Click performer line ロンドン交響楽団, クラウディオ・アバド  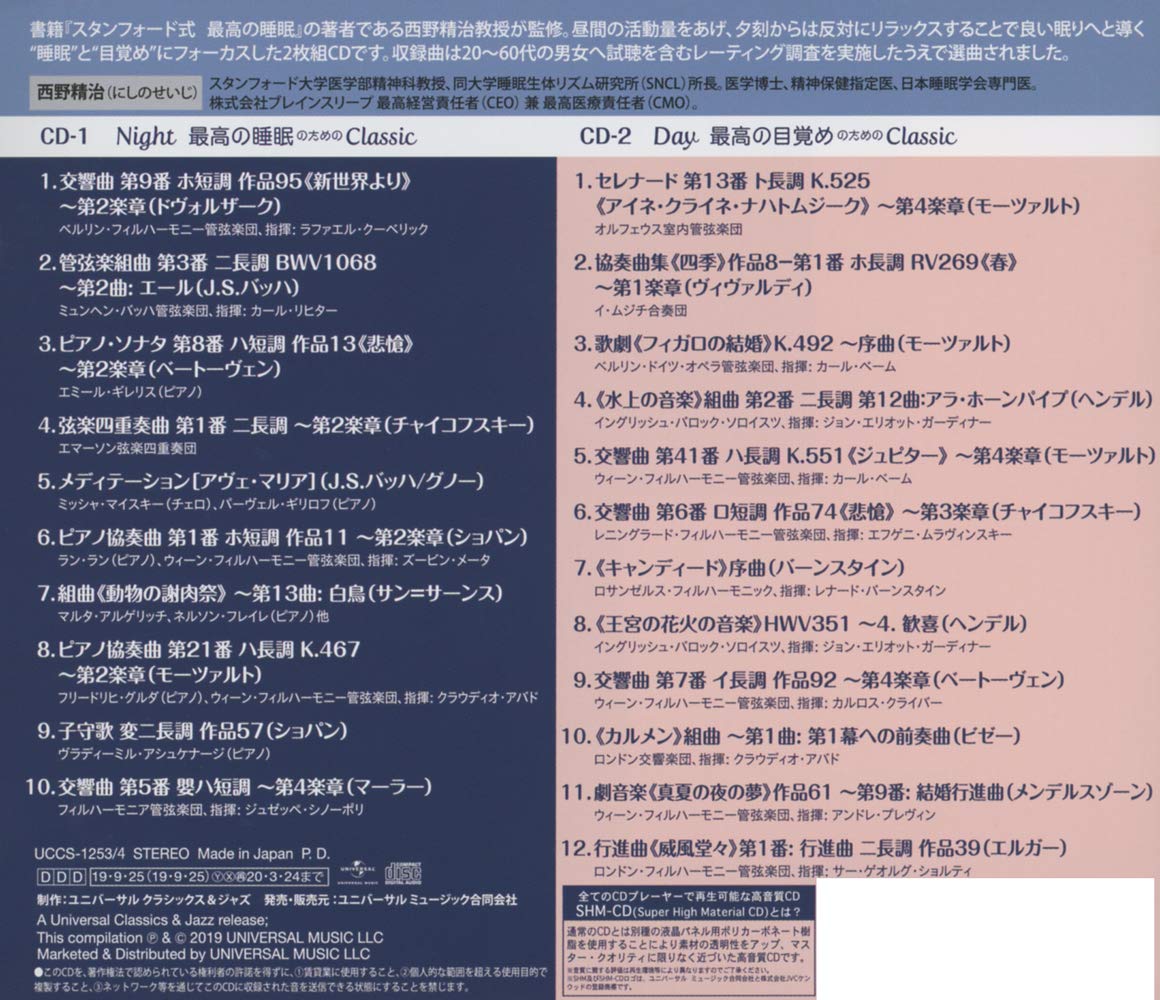tap(717, 759)
